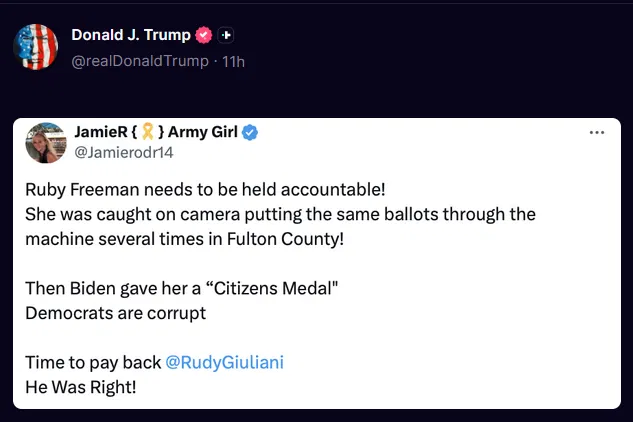
Task: Click the red verified badge
Action: (x=203, y=35)
